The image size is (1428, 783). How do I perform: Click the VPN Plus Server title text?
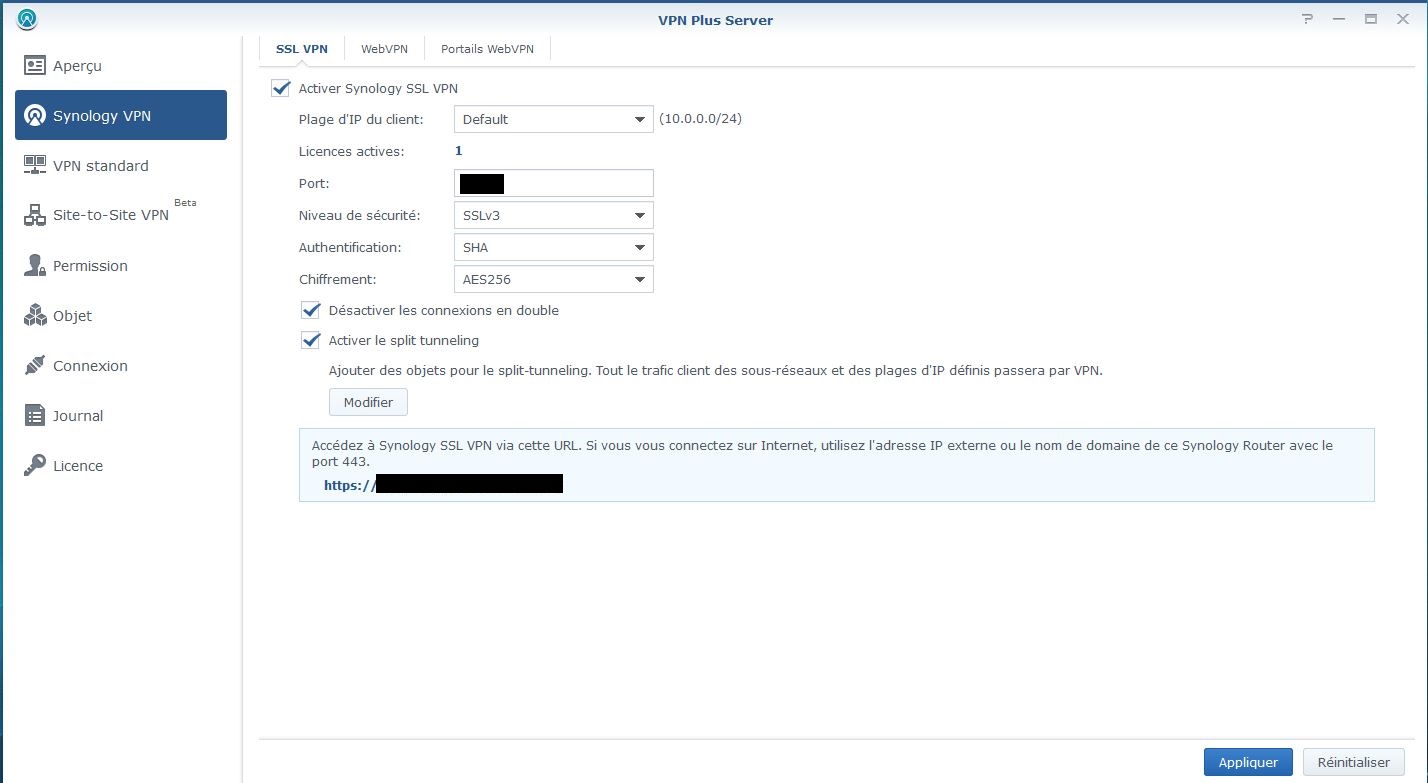click(x=714, y=20)
